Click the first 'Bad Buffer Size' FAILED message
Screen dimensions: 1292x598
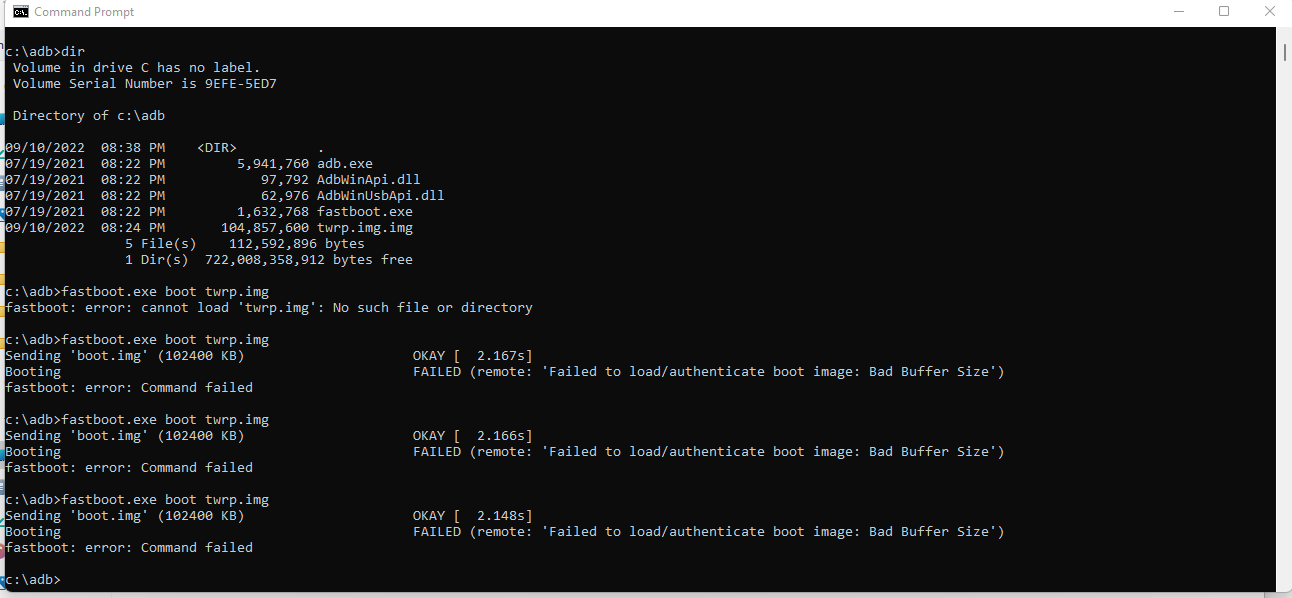click(x=709, y=372)
